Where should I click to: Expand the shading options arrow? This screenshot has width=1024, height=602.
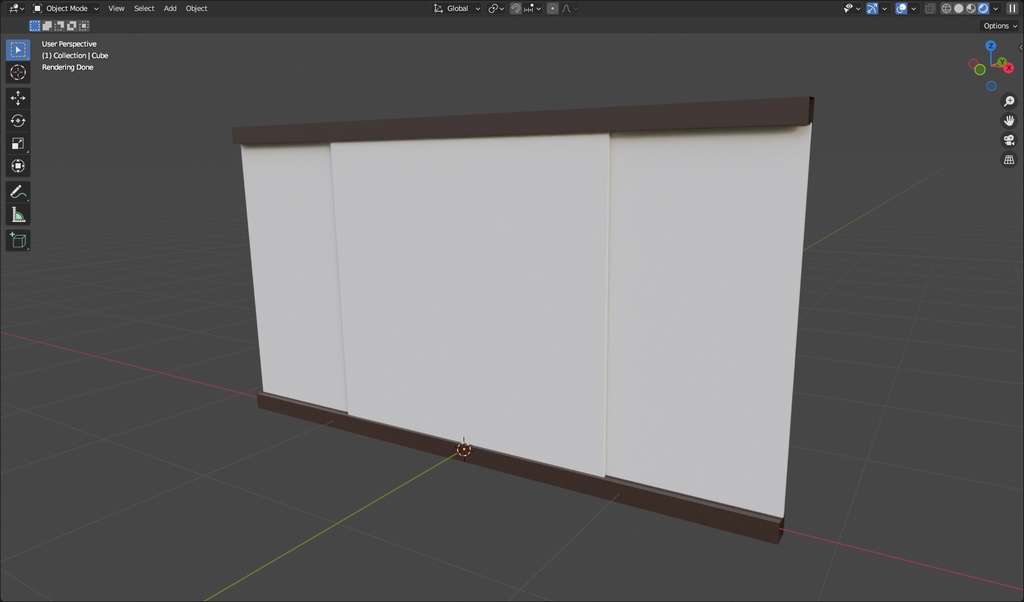click(995, 8)
